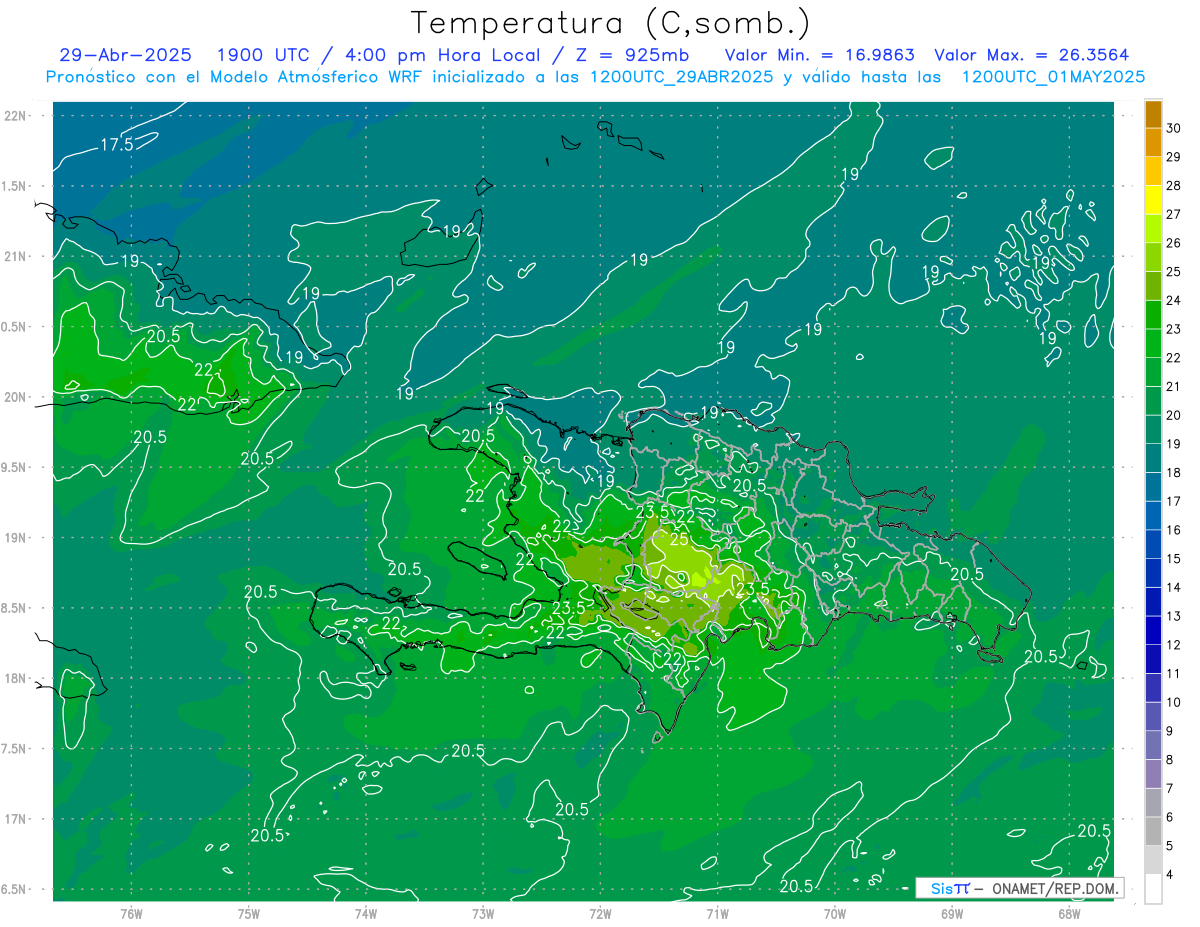This screenshot has width=1200, height=927.
Task: Click the '71W' longitude axis label
Action: pyautogui.click(x=717, y=913)
